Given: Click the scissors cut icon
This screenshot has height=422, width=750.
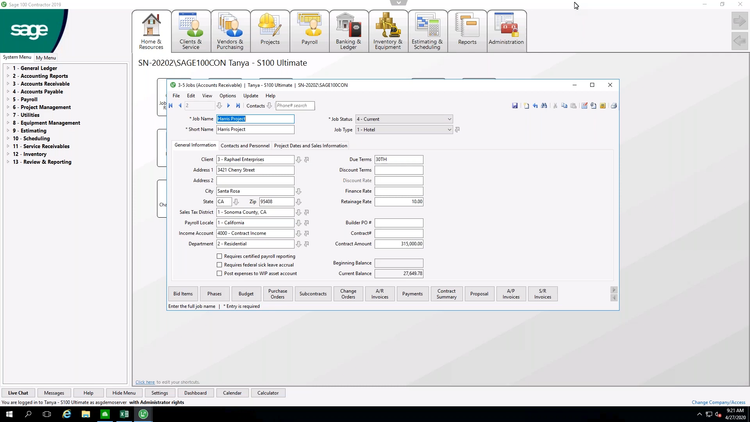Looking at the screenshot, I should pyautogui.click(x=555, y=106).
